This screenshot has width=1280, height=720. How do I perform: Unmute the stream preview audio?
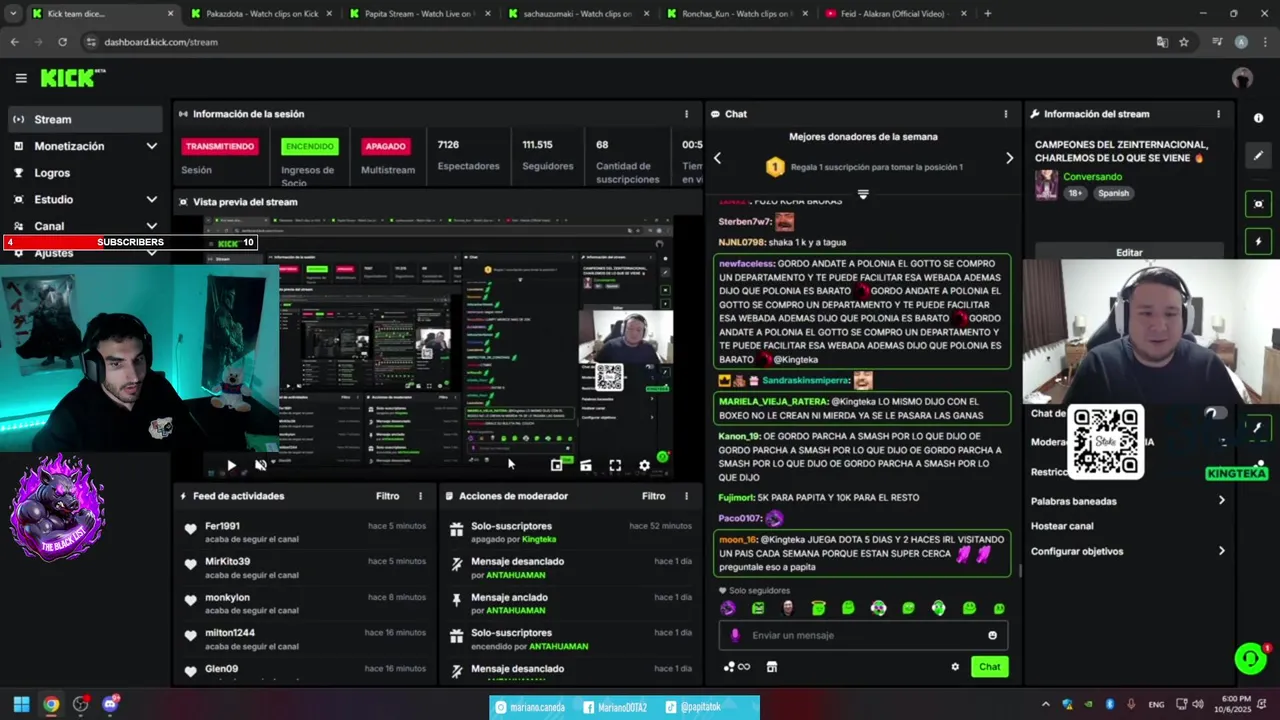coord(260,465)
